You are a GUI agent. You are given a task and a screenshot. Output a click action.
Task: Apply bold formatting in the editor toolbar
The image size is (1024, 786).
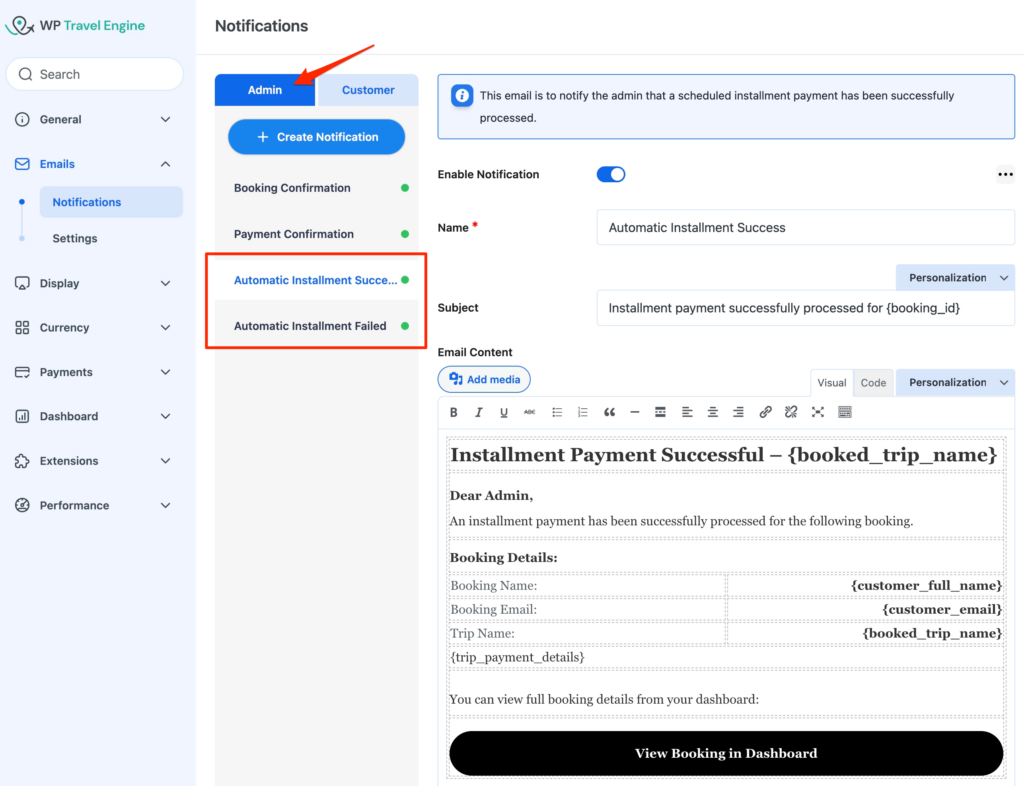(453, 412)
